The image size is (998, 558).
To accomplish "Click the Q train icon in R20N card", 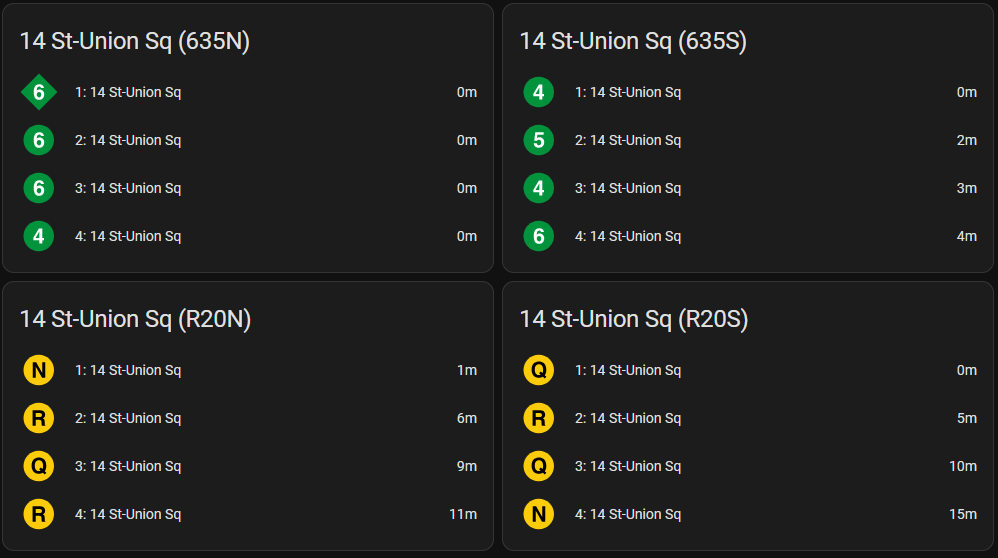I will (39, 466).
